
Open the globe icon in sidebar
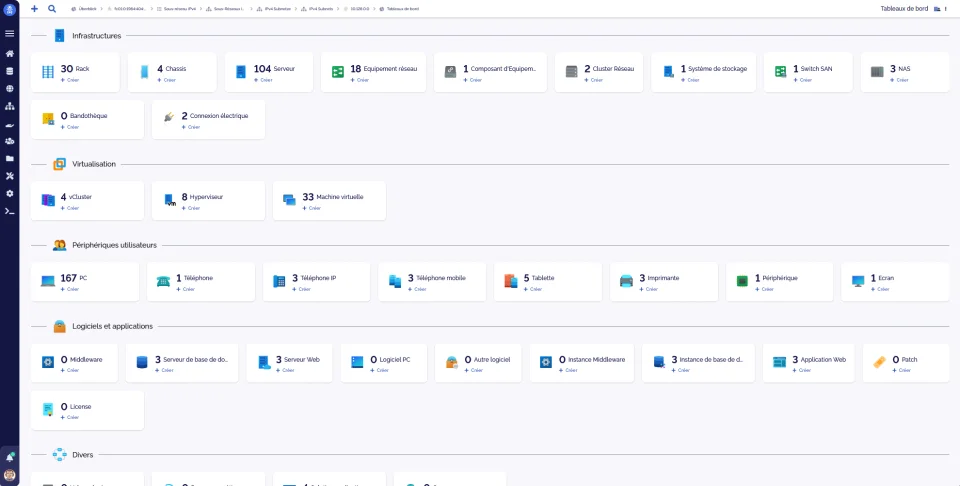coord(9,88)
